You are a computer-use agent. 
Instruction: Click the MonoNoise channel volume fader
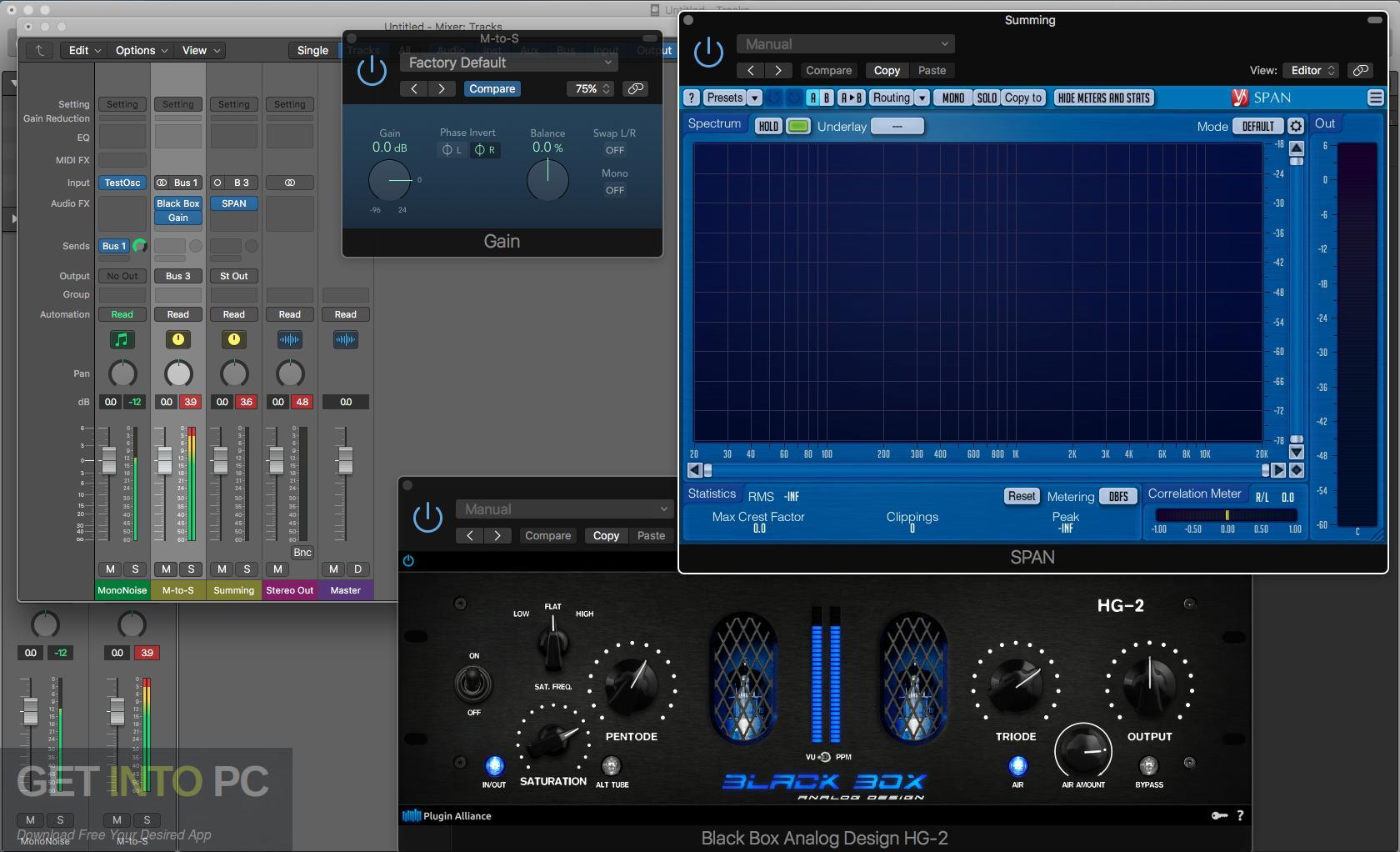click(x=108, y=459)
